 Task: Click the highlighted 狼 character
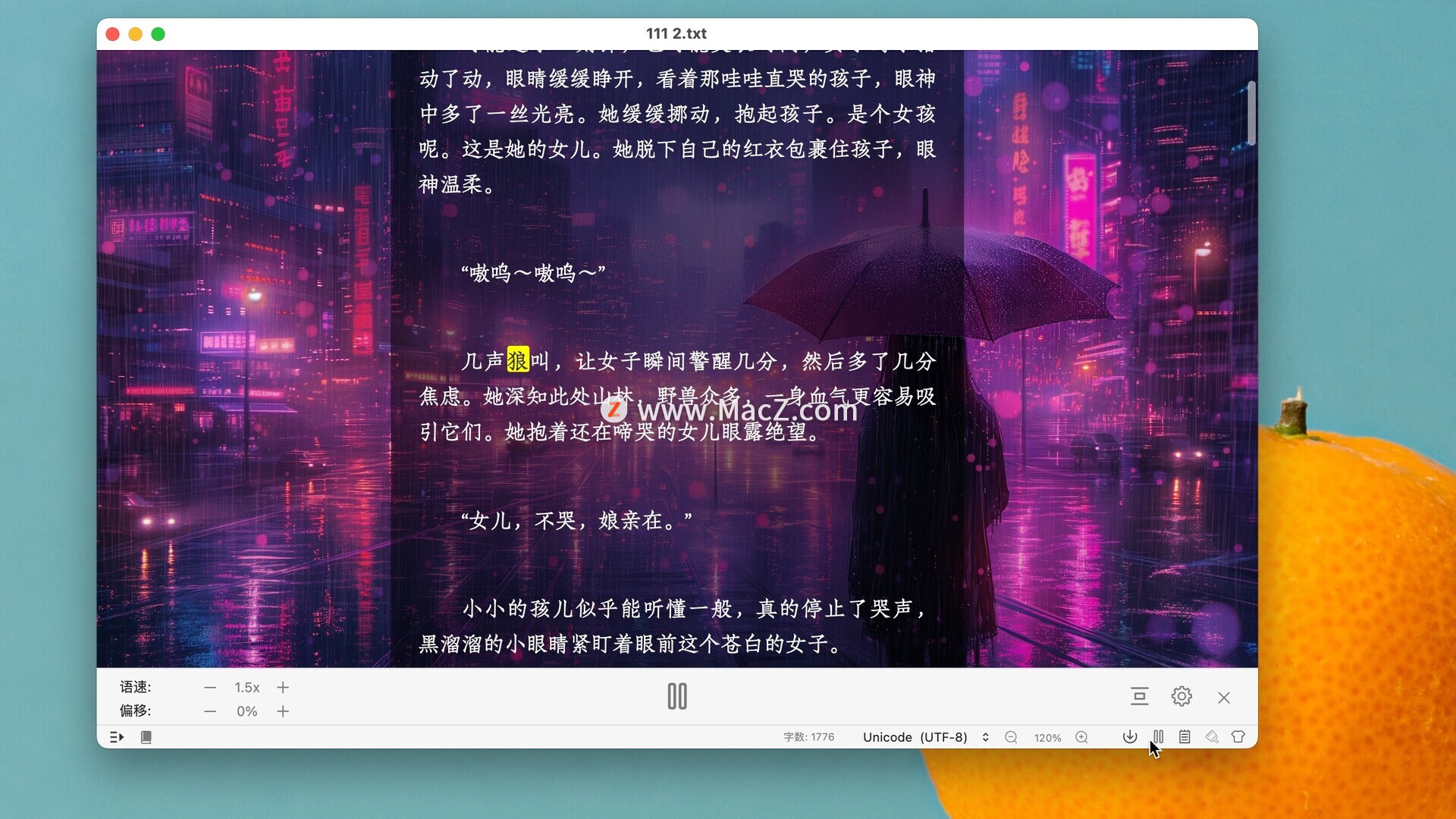[x=518, y=360]
